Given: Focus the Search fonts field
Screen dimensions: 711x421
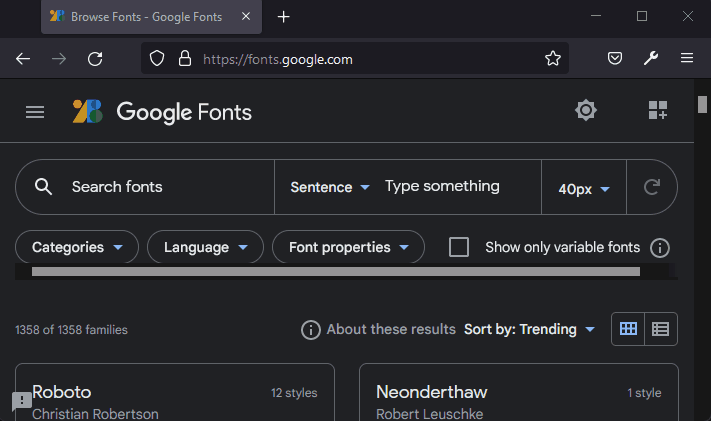Looking at the screenshot, I should (145, 187).
